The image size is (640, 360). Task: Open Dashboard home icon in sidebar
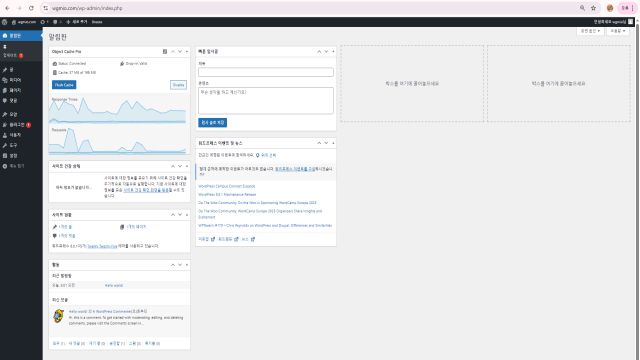tap(5, 36)
